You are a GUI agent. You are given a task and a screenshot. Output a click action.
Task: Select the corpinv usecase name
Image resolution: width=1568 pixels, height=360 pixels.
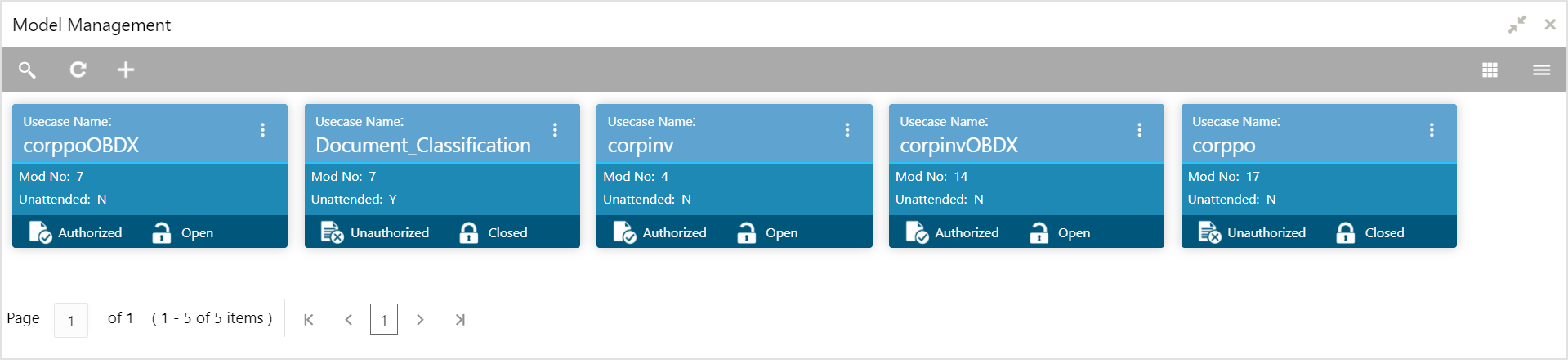point(641,146)
